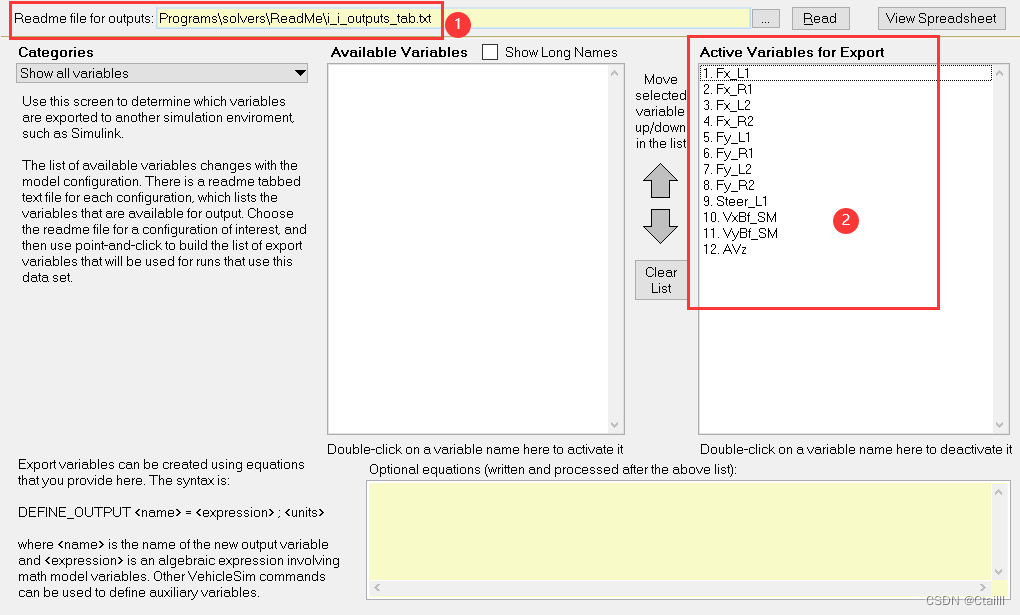Viewport: 1020px width, 615px height.
Task: Move selected variable up with up arrow
Action: click(x=660, y=180)
